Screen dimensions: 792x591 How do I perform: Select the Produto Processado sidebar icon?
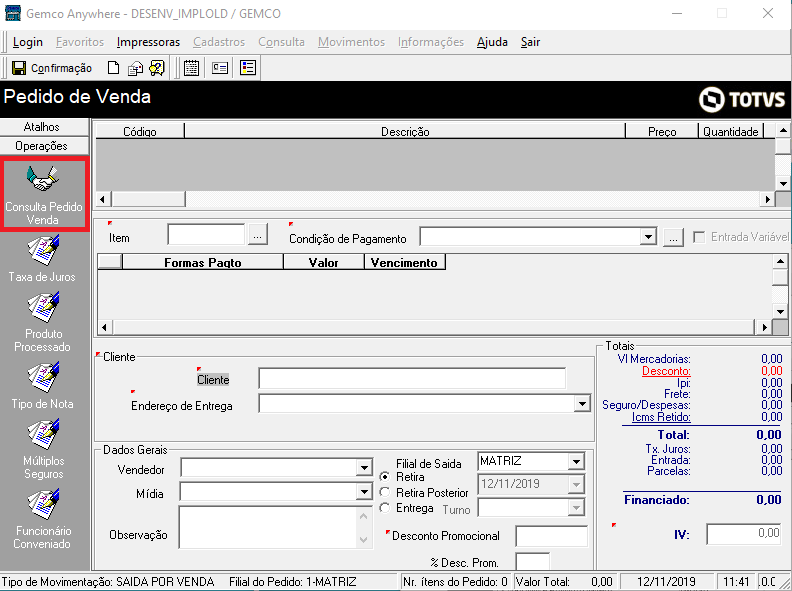tap(43, 323)
